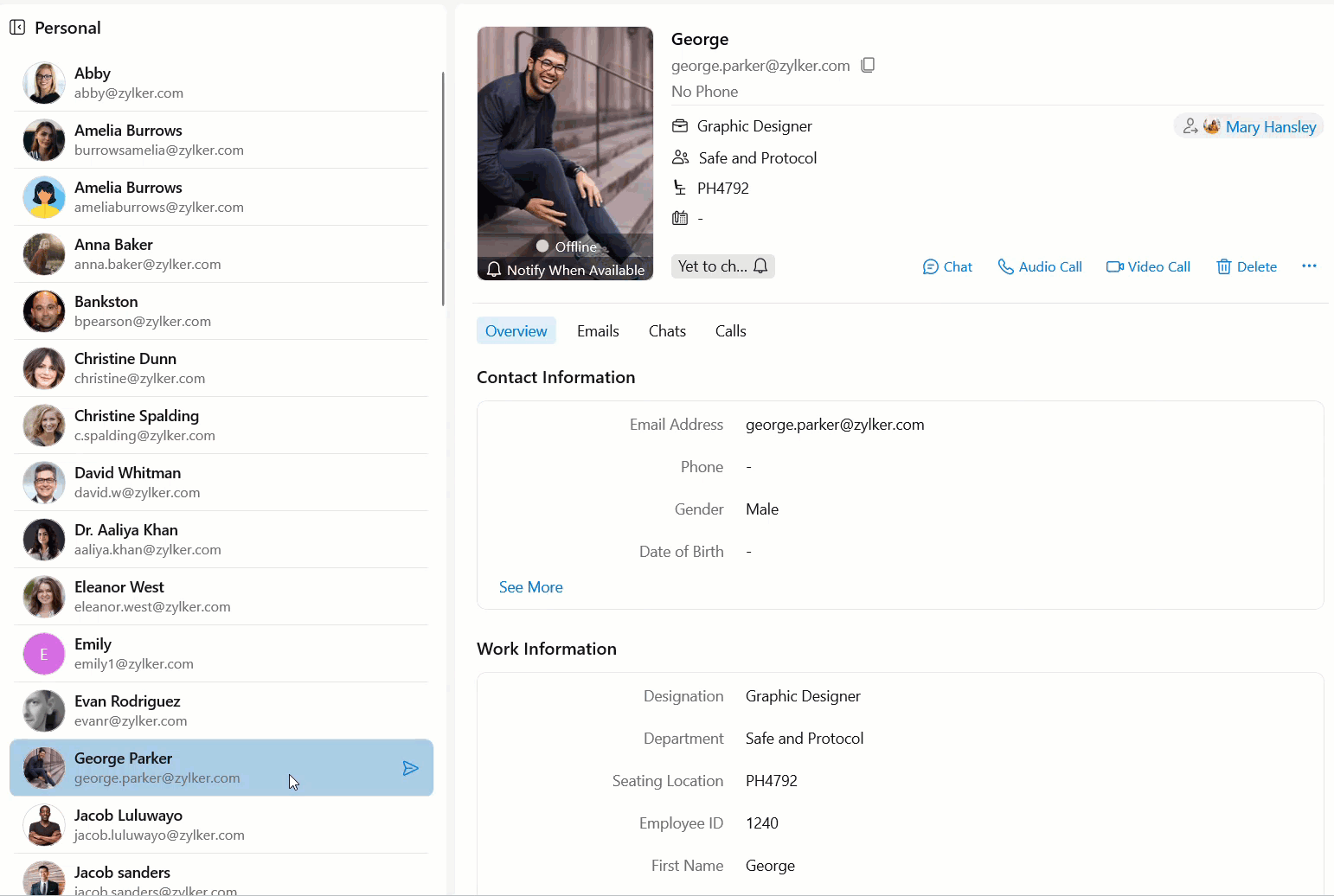Click the send icon on George Parker row
The width and height of the screenshot is (1334, 896).
click(x=411, y=768)
